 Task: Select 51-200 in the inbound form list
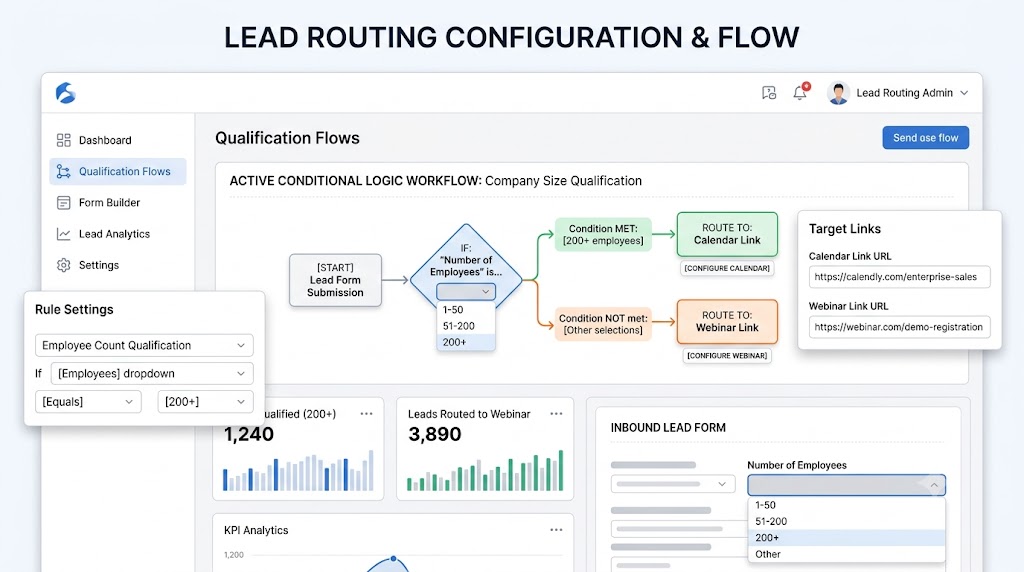pyautogui.click(x=846, y=521)
